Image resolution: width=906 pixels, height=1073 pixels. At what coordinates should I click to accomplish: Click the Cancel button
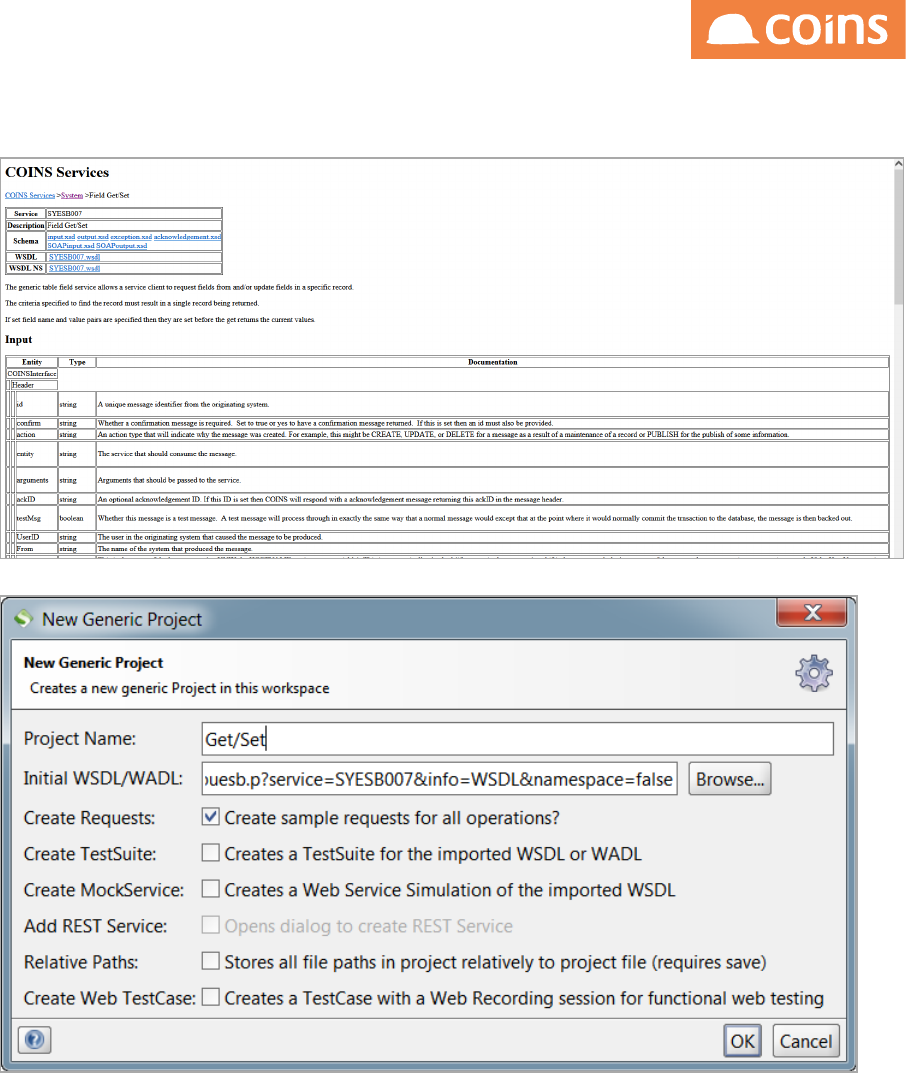[x=805, y=1041]
